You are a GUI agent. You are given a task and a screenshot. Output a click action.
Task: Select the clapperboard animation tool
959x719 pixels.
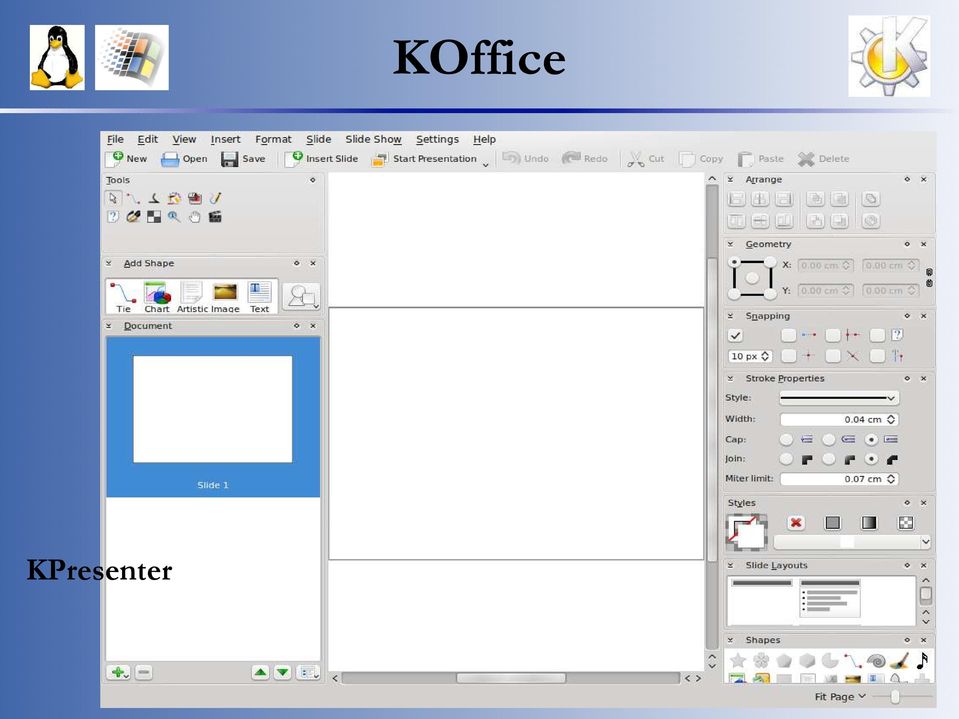point(215,217)
